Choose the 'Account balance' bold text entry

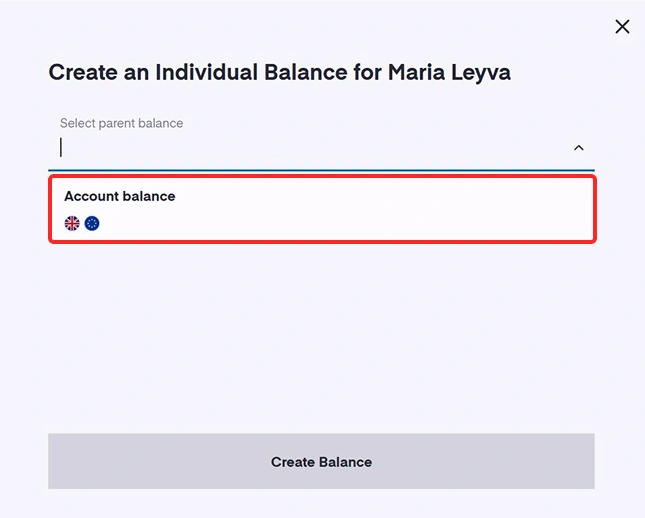pyautogui.click(x=119, y=196)
